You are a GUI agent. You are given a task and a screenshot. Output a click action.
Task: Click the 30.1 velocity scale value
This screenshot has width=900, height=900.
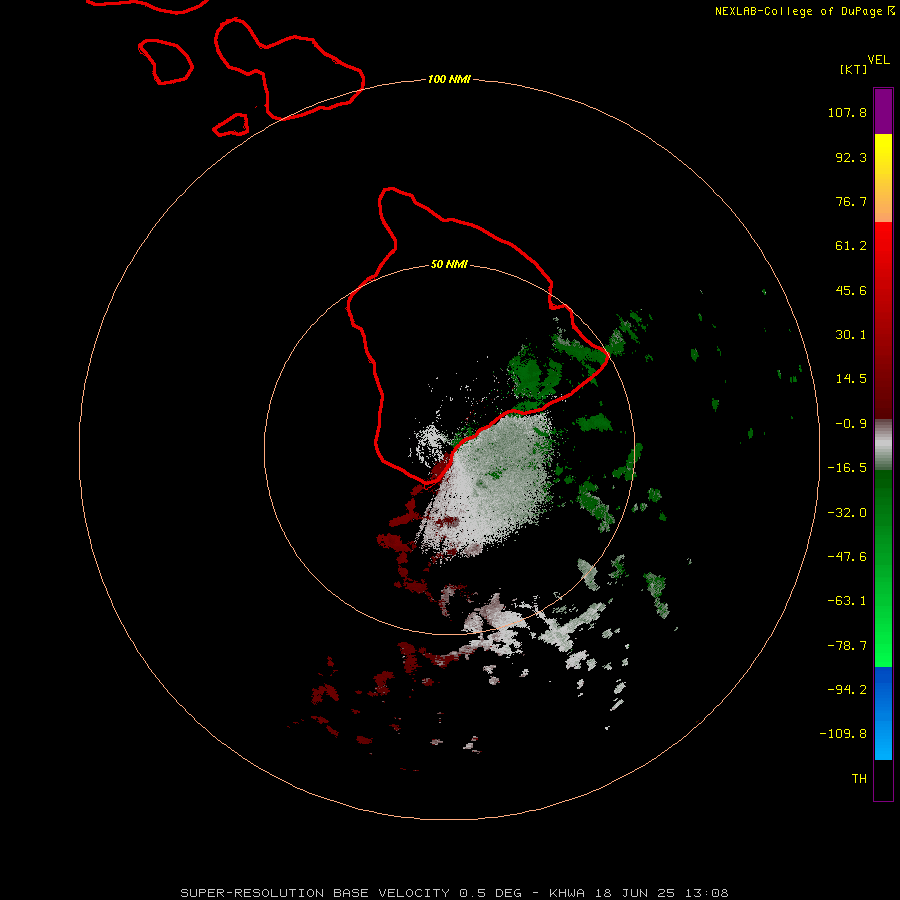[851, 335]
